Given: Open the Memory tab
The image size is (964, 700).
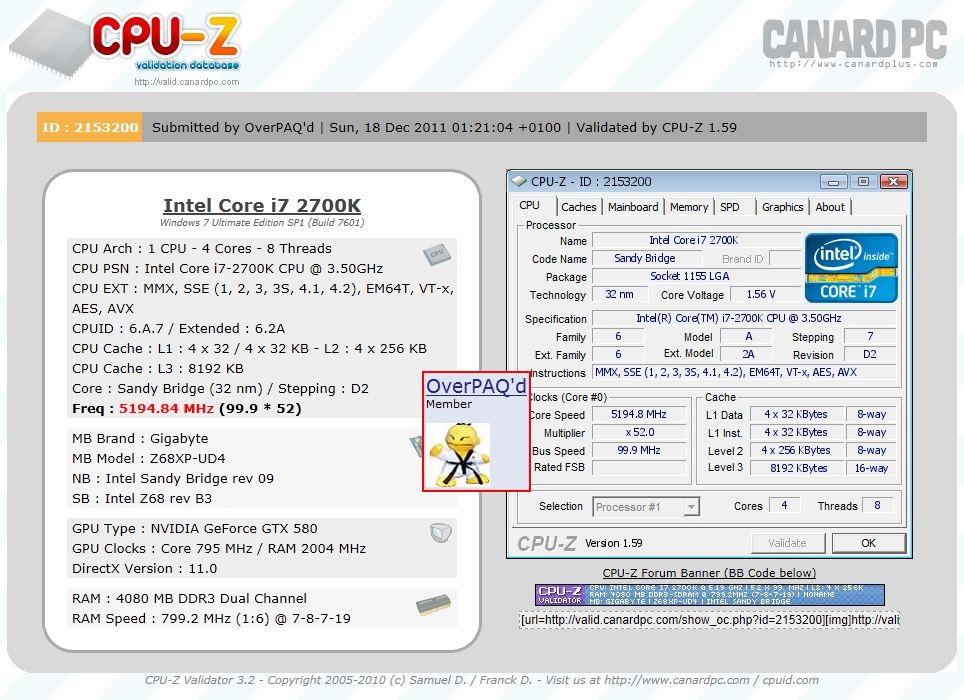Looking at the screenshot, I should pos(689,207).
